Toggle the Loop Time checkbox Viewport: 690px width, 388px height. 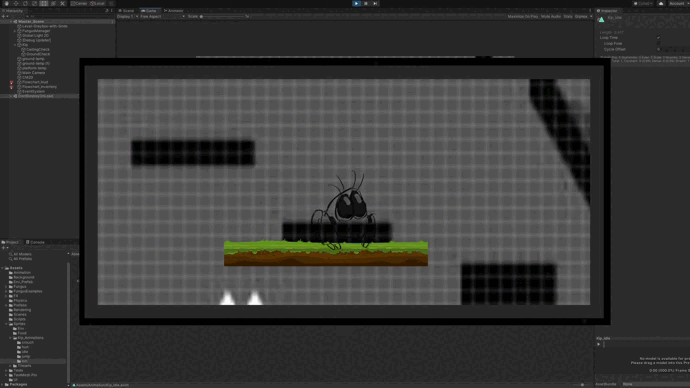(x=658, y=38)
